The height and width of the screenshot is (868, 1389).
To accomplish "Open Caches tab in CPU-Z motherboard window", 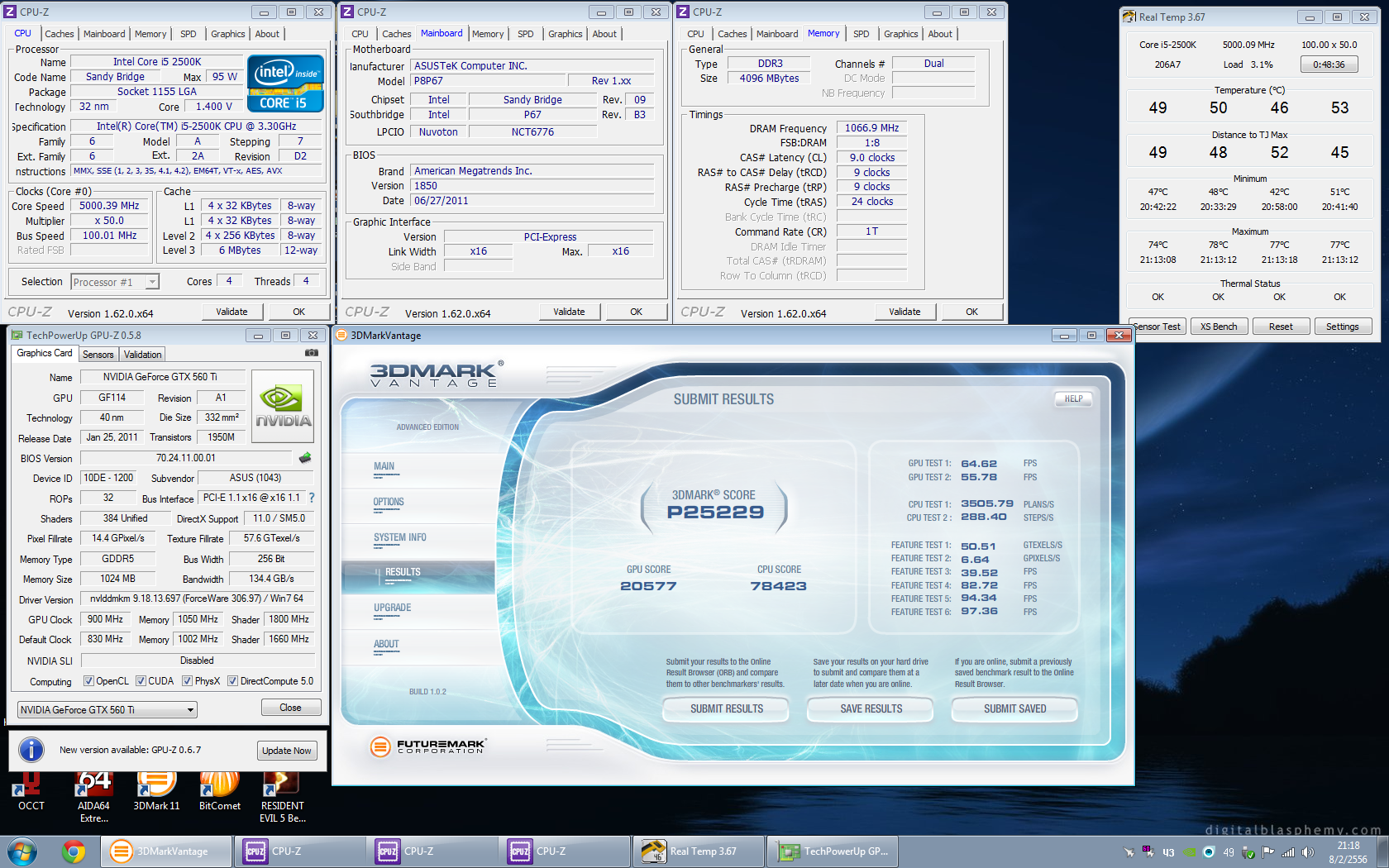I will point(396,34).
